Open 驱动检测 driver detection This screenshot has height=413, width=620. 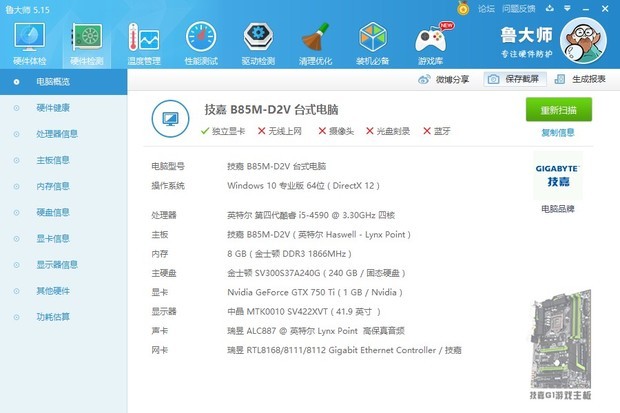(258, 44)
